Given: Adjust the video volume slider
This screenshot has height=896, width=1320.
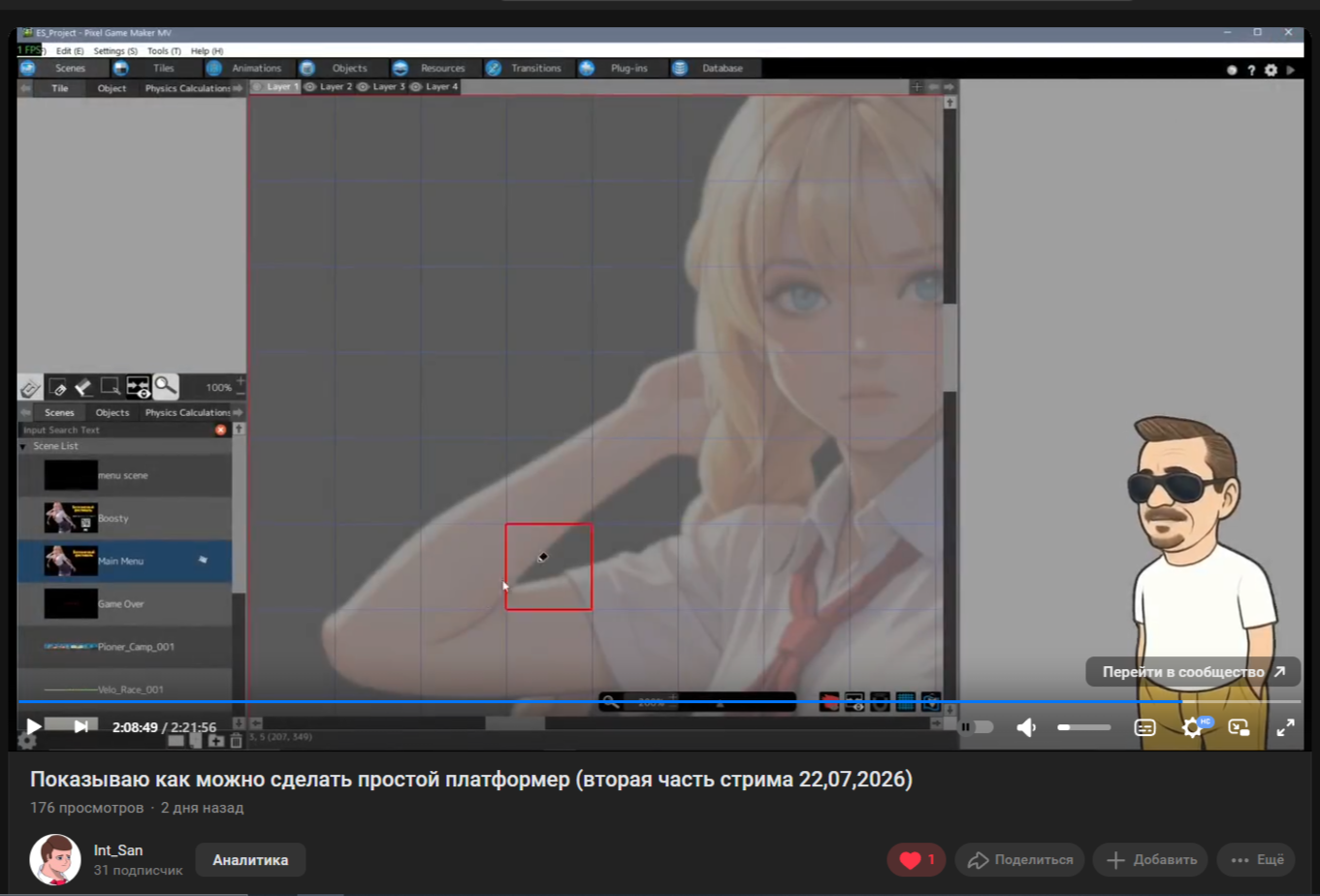Looking at the screenshot, I should tap(1084, 727).
